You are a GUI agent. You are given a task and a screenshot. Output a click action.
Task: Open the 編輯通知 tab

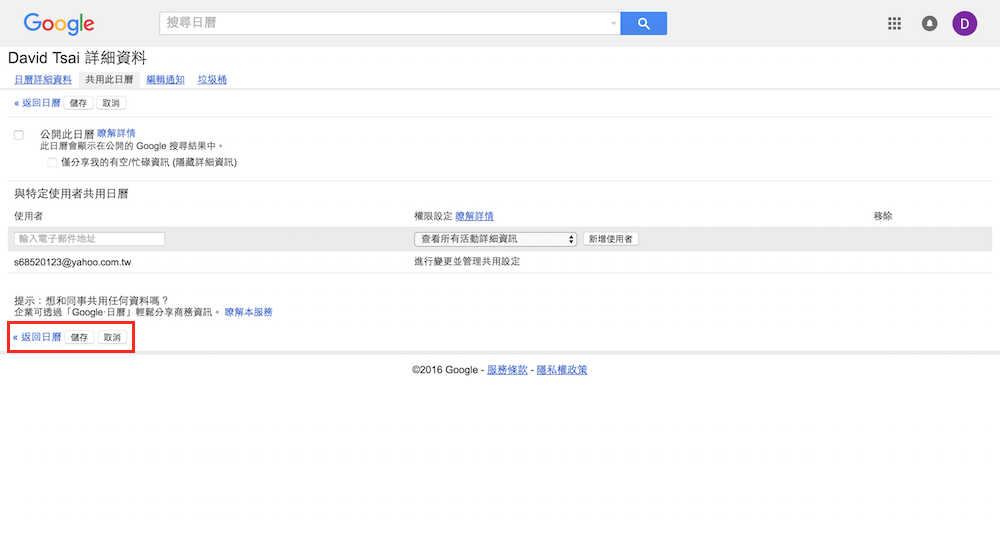(165, 80)
